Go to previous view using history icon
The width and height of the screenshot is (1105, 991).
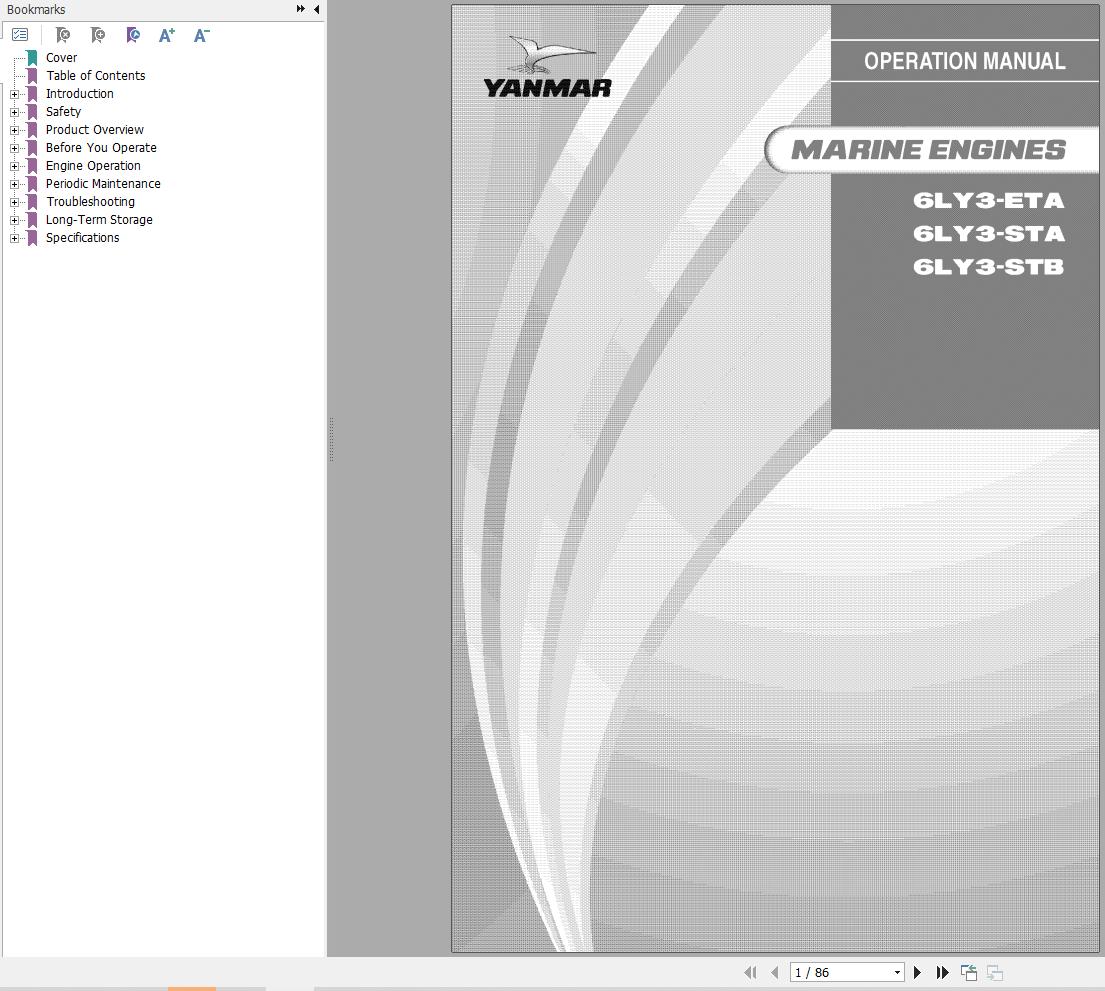(968, 971)
